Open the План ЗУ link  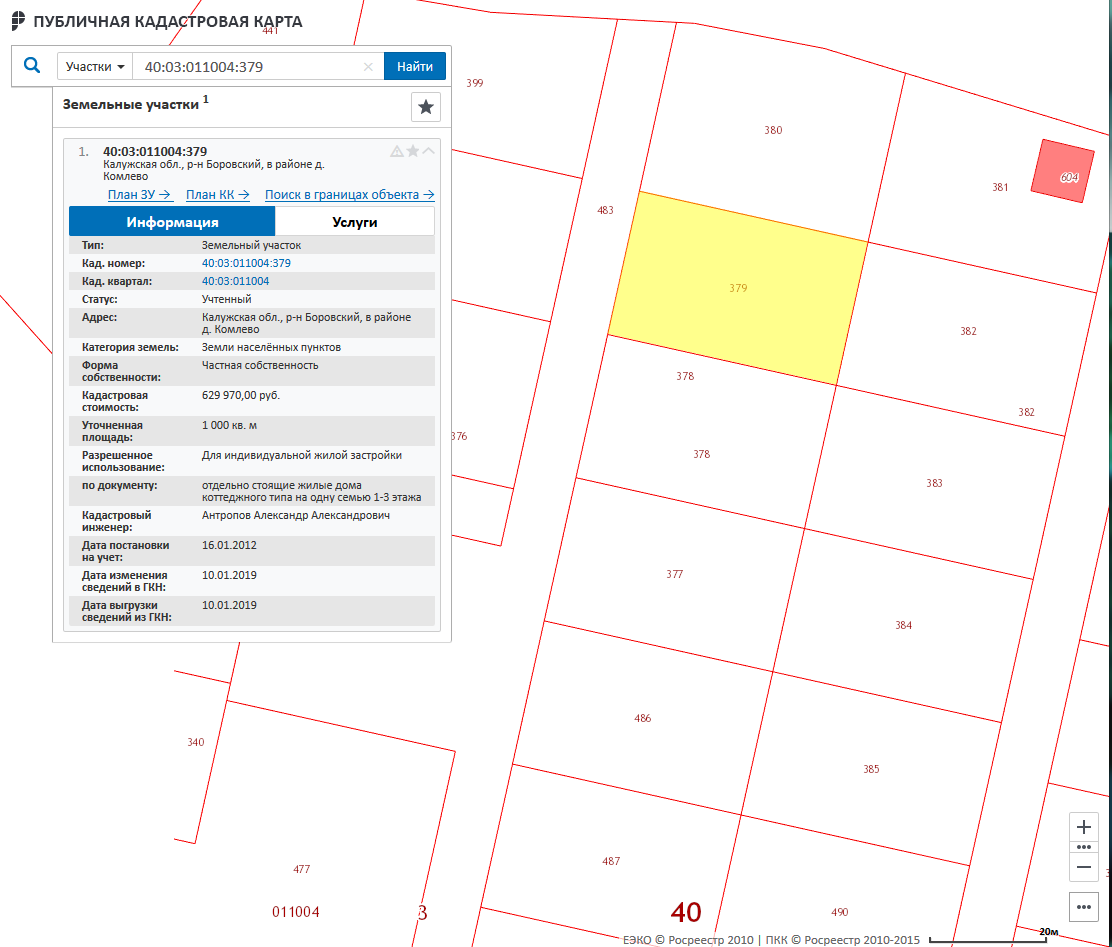(x=140, y=195)
